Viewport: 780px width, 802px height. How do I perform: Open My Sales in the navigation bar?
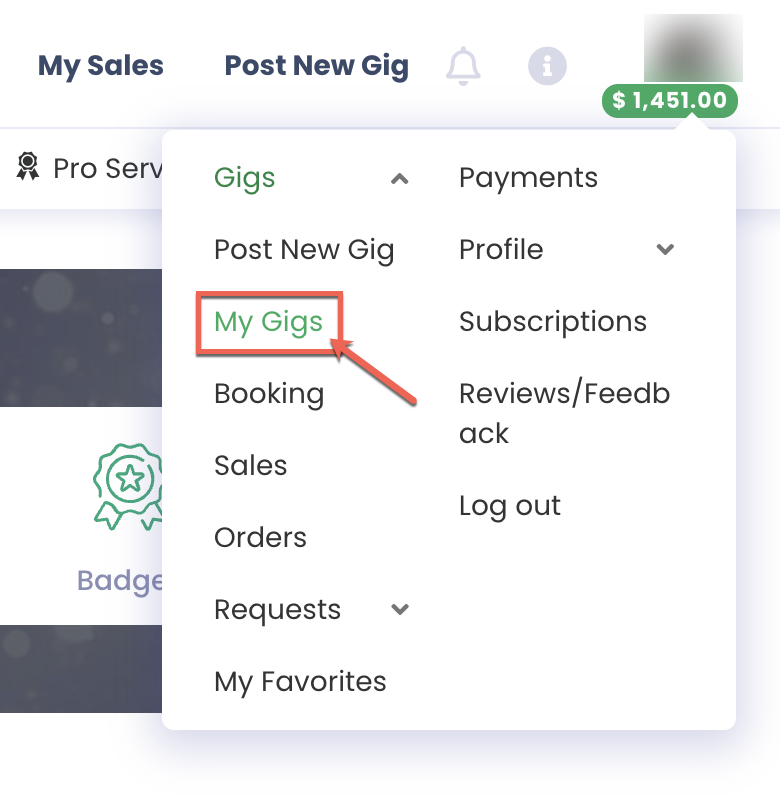point(100,65)
